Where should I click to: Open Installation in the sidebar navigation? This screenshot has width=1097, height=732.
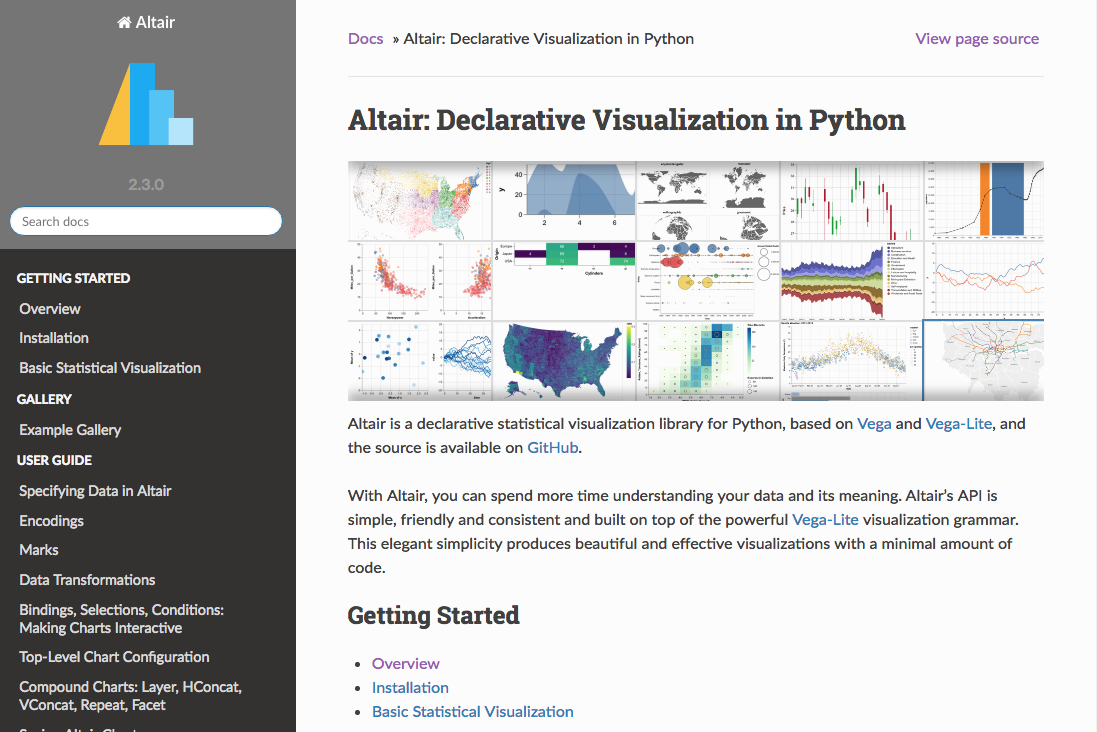coord(54,338)
